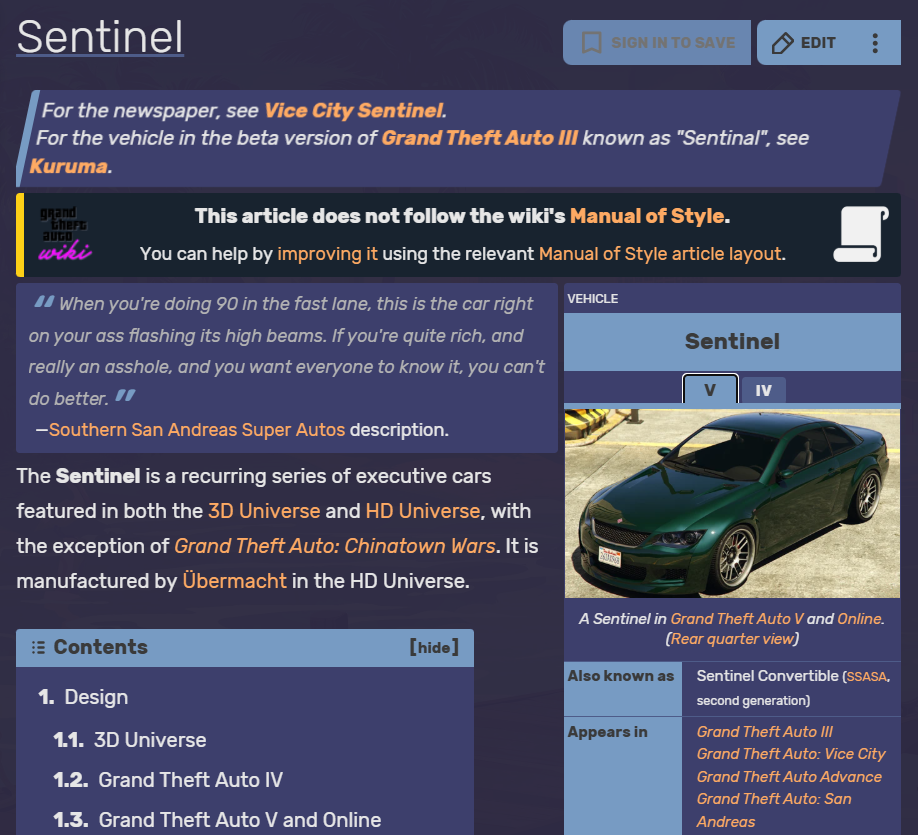
Task: Open Manual of Style bold link
Action: [647, 215]
